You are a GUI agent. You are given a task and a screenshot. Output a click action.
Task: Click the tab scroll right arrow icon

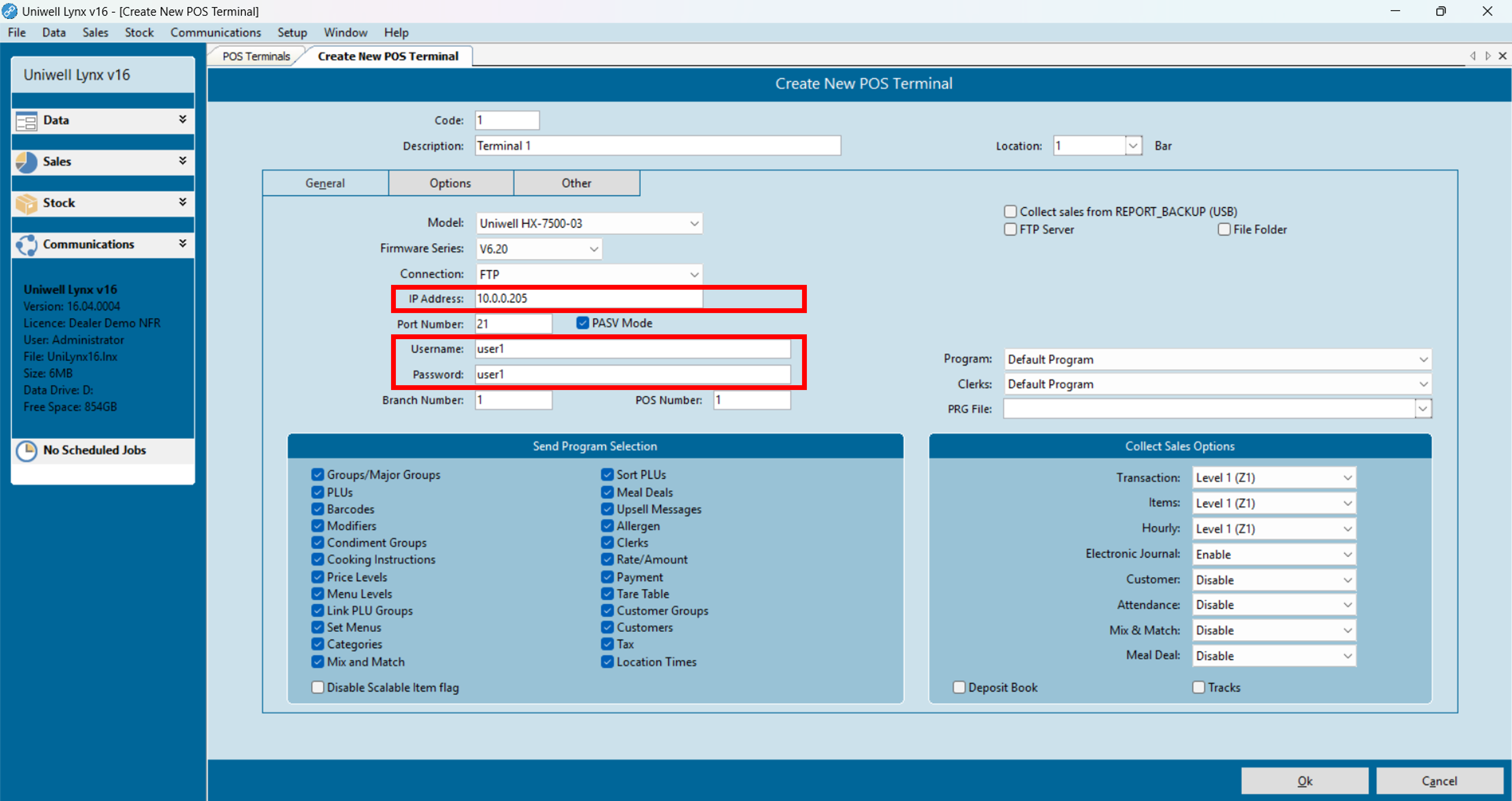(x=1488, y=56)
